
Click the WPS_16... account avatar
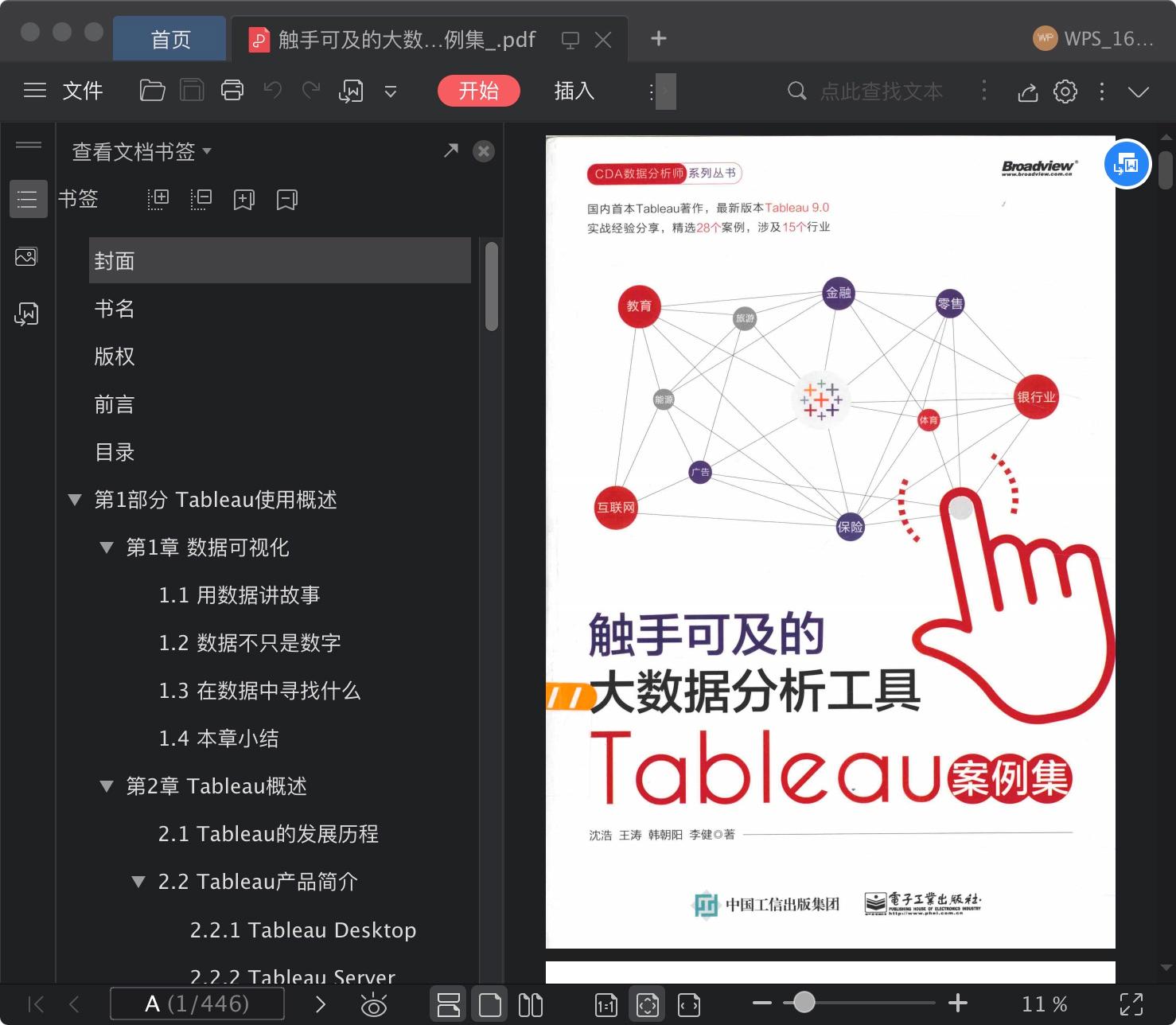click(1045, 38)
